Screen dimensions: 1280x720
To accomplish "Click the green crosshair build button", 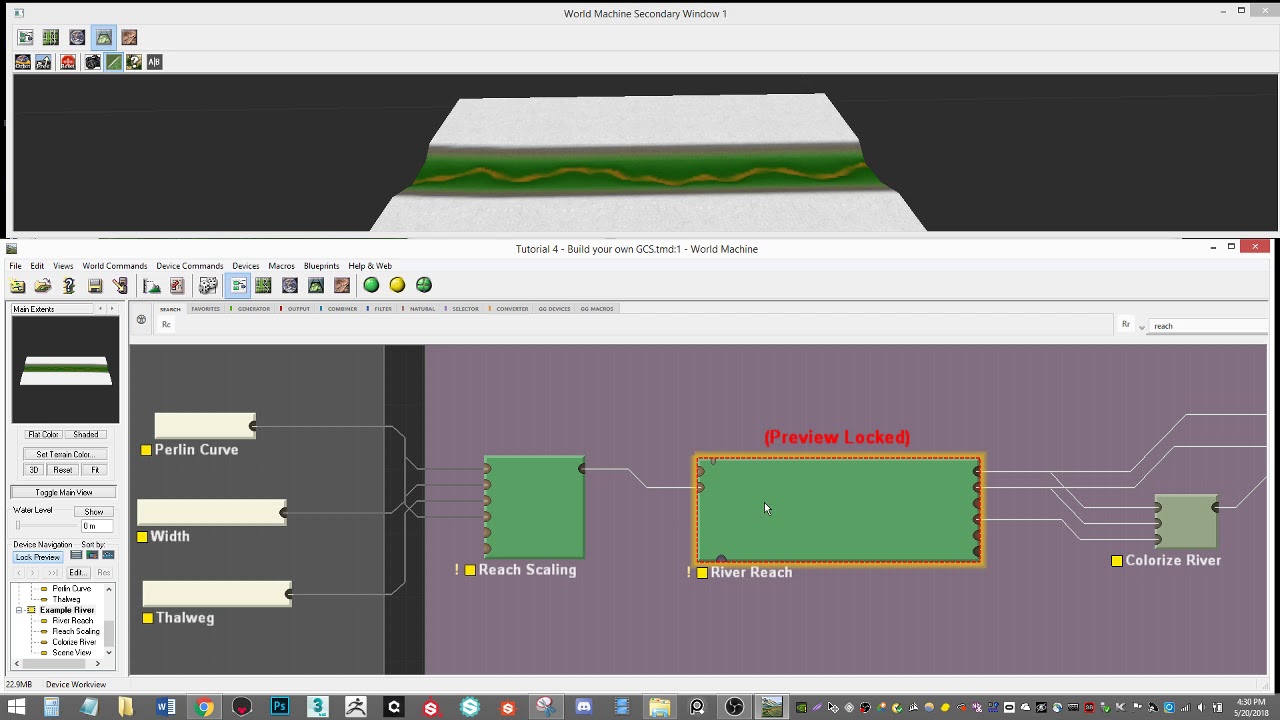I will [424, 286].
